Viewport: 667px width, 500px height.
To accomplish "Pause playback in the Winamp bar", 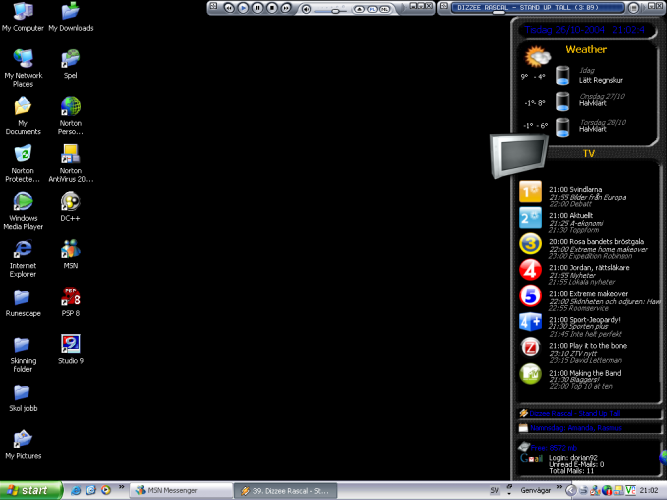I will click(257, 8).
